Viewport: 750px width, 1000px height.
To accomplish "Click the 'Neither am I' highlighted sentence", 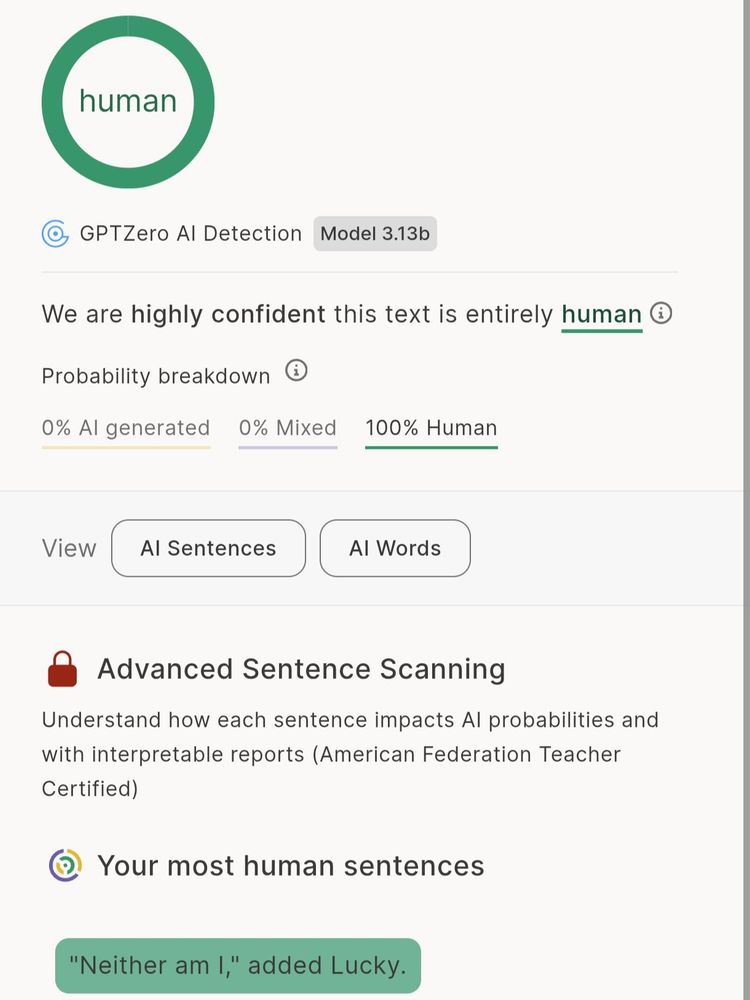I will 238,965.
